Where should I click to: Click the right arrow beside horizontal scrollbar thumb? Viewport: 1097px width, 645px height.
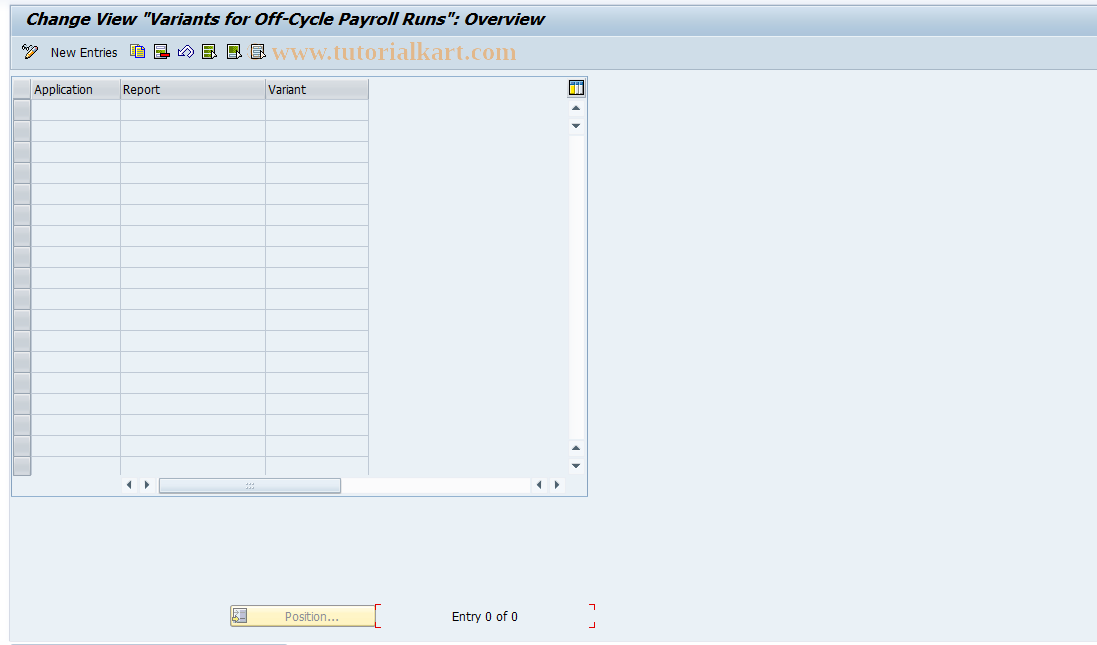147,485
